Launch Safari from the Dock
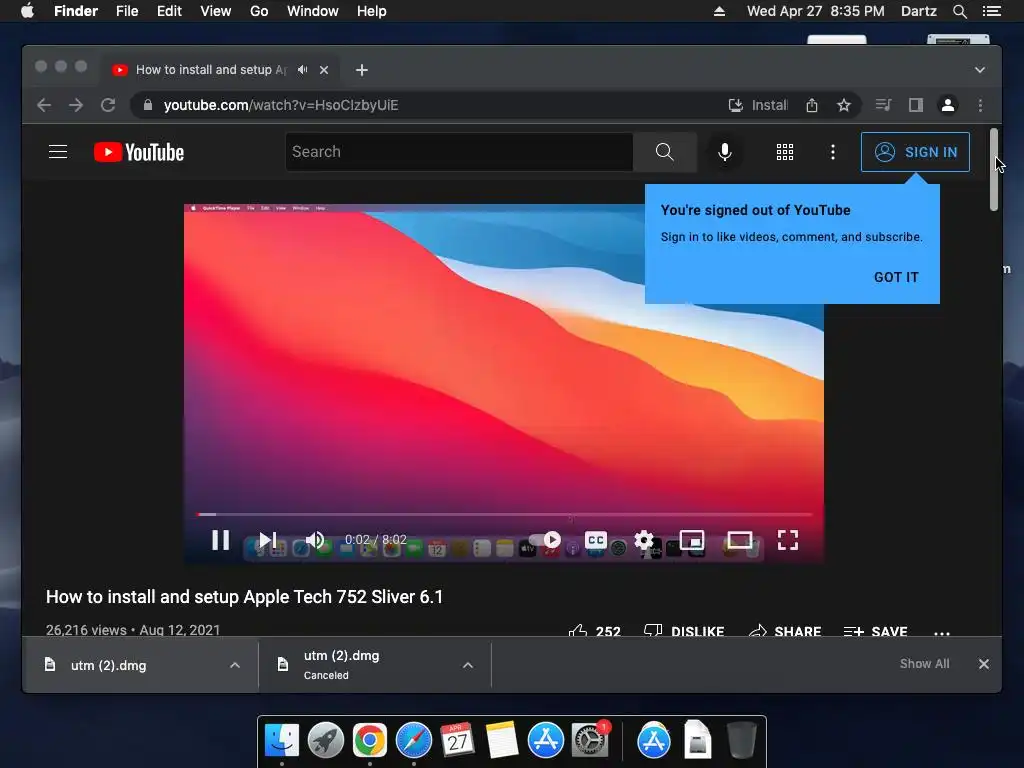This screenshot has width=1024, height=768. [x=413, y=740]
